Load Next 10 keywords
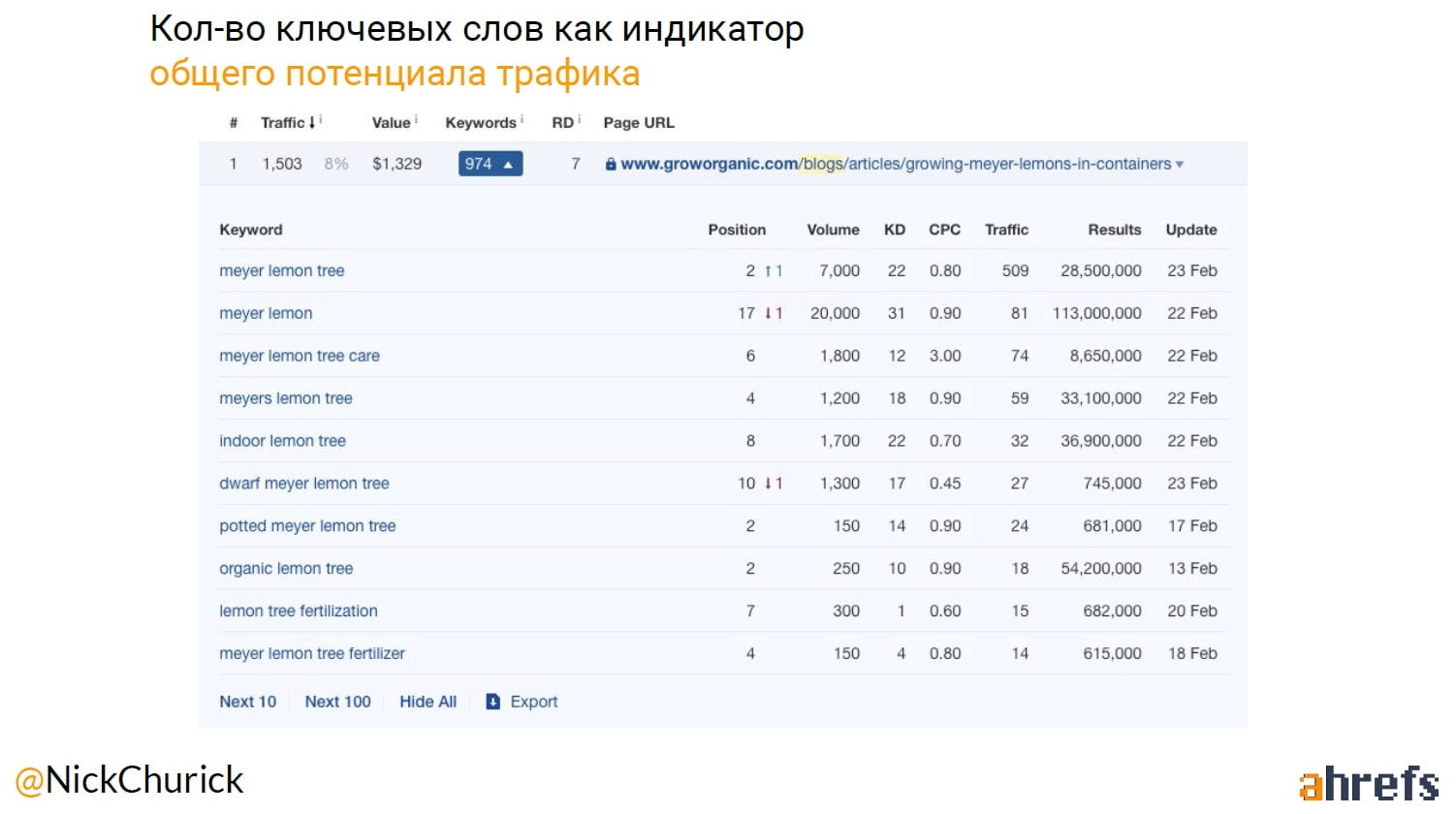 click(x=247, y=702)
